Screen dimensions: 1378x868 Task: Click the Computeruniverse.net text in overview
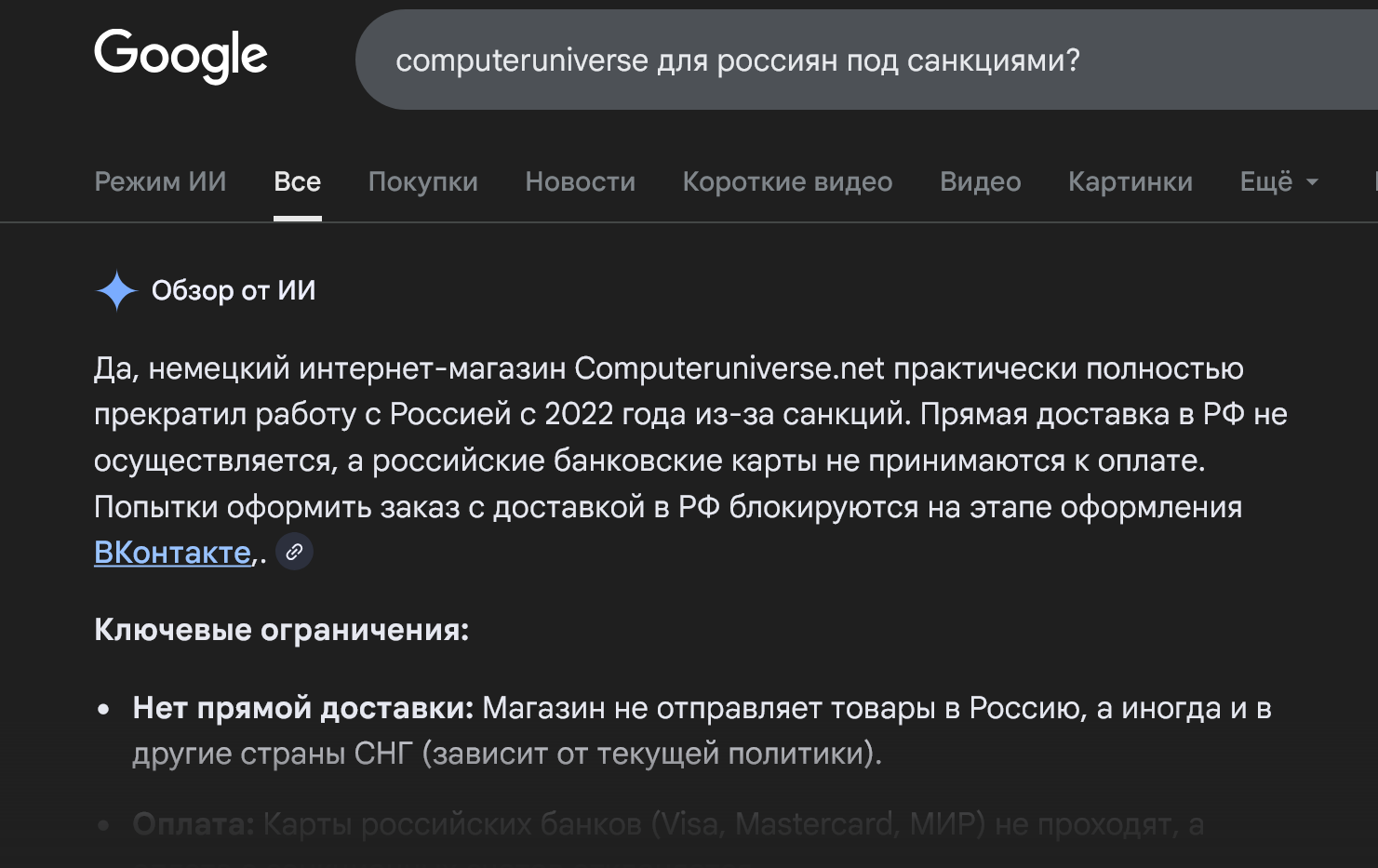(x=729, y=368)
